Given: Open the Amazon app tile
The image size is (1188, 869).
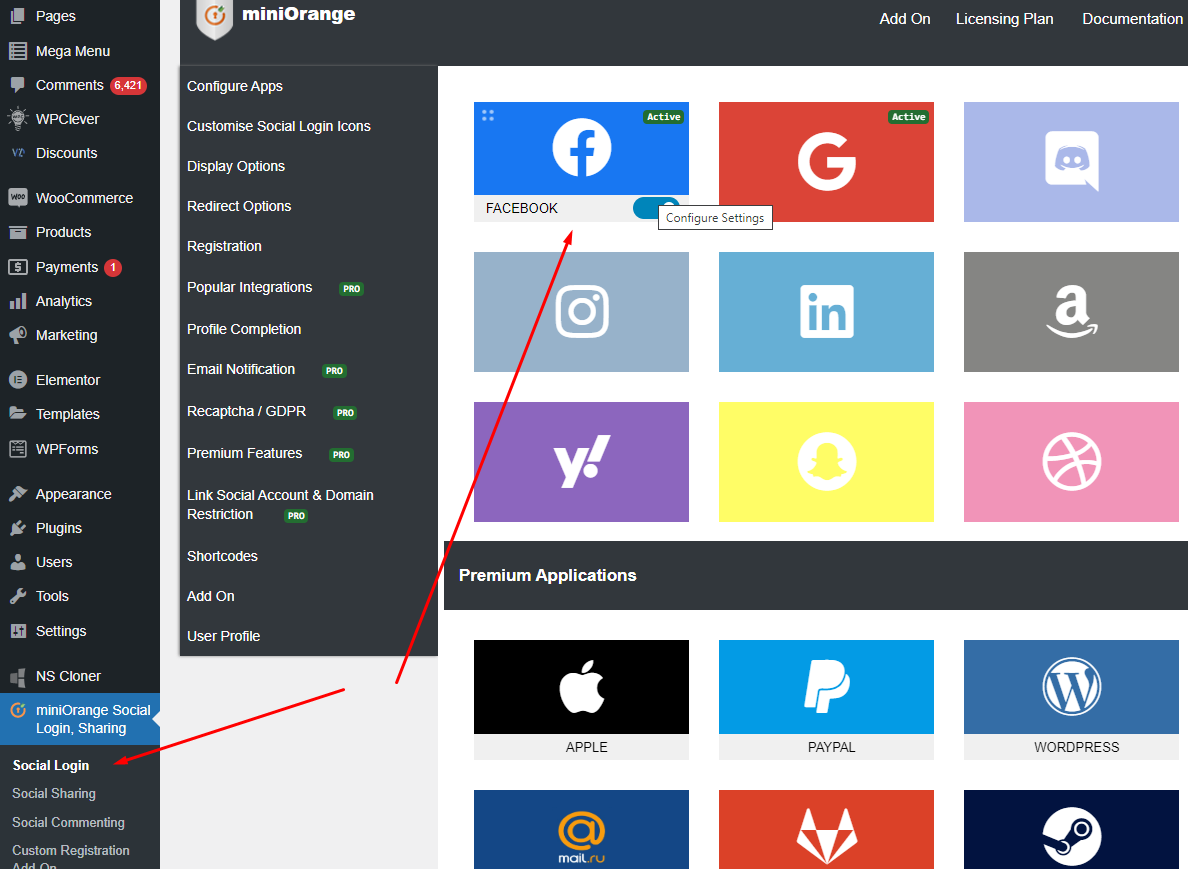Looking at the screenshot, I should click(x=1071, y=311).
